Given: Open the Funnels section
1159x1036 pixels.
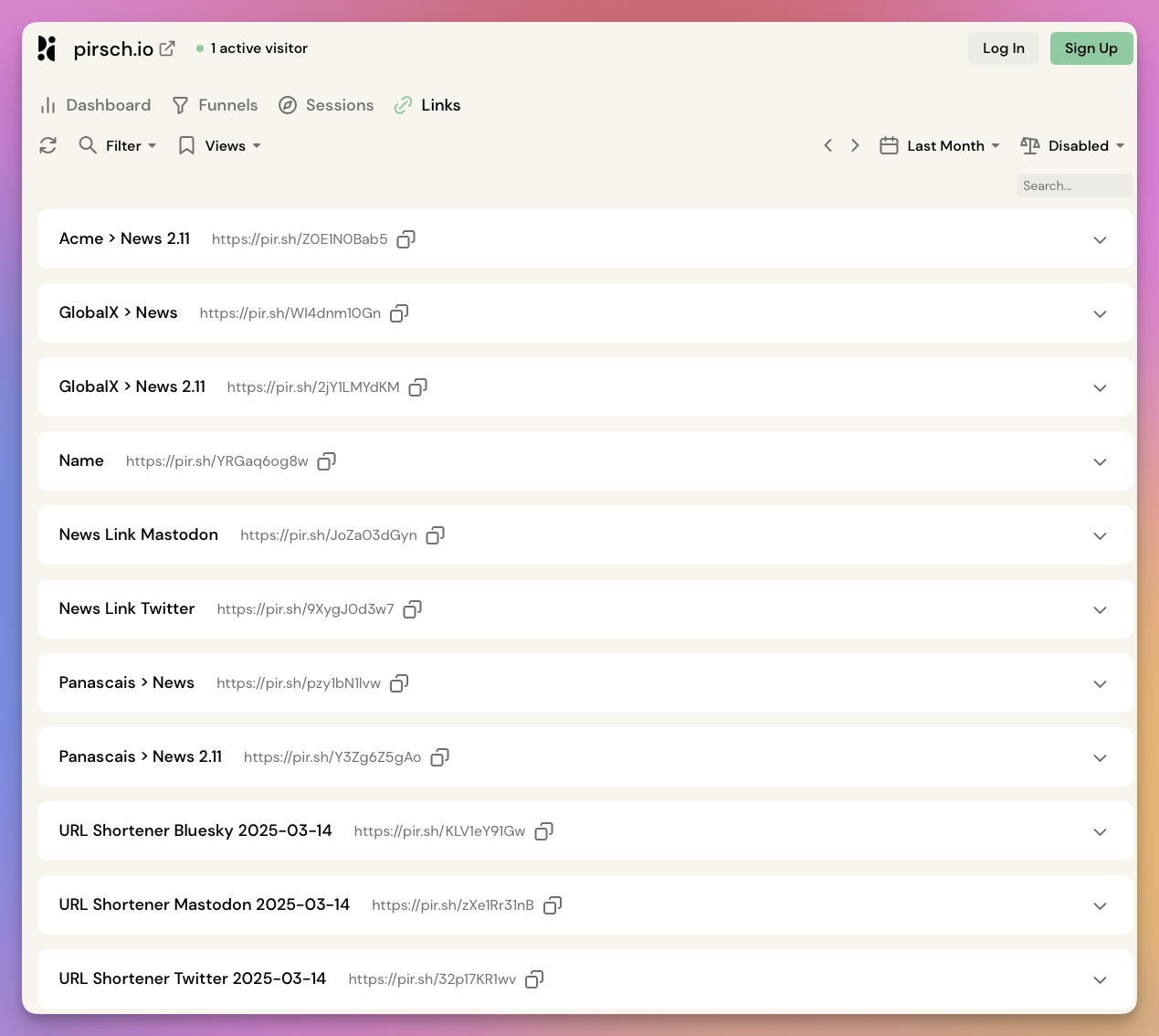Looking at the screenshot, I should coord(227,105).
